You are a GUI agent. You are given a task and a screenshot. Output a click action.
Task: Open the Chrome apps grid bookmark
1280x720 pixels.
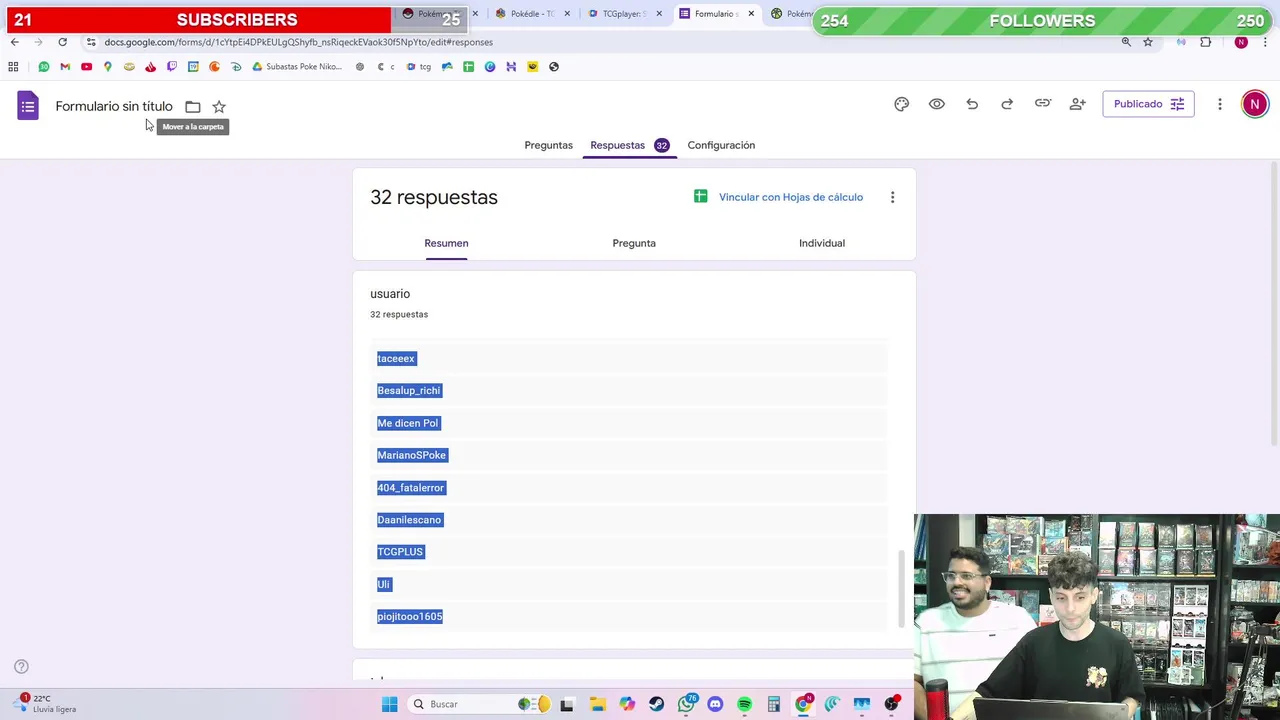pos(13,67)
